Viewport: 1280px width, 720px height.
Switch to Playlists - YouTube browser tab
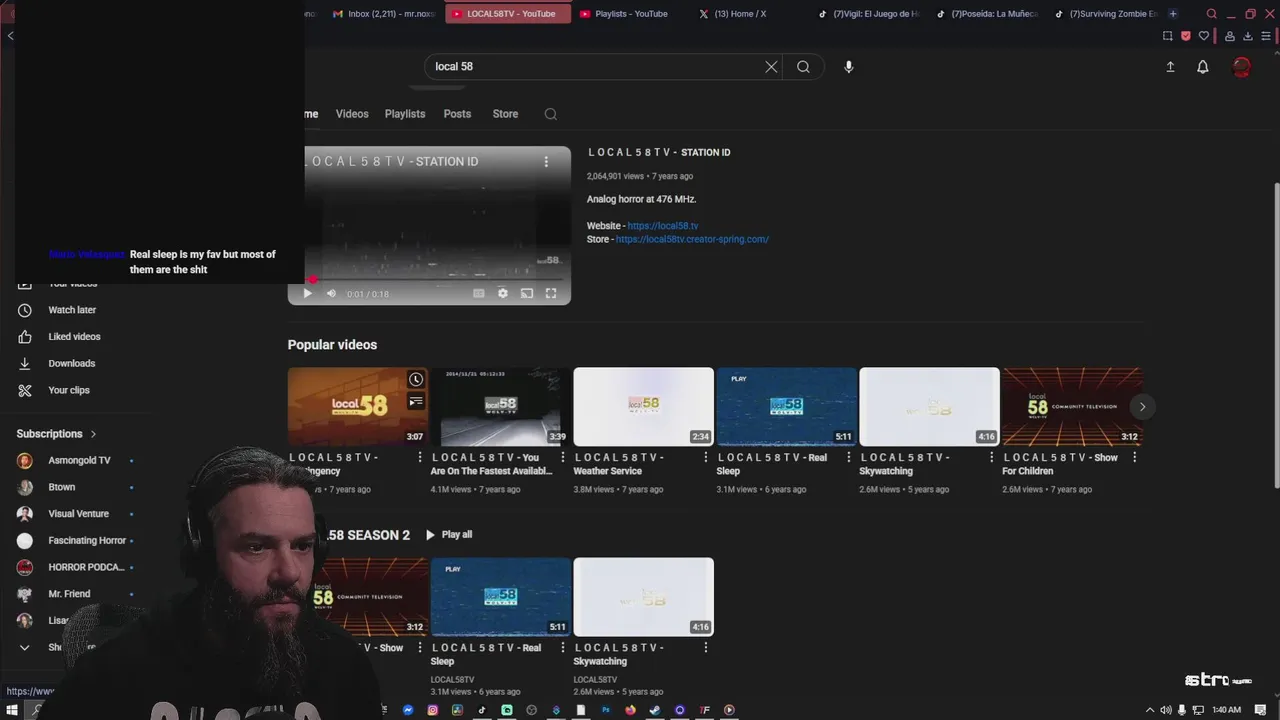point(631,14)
